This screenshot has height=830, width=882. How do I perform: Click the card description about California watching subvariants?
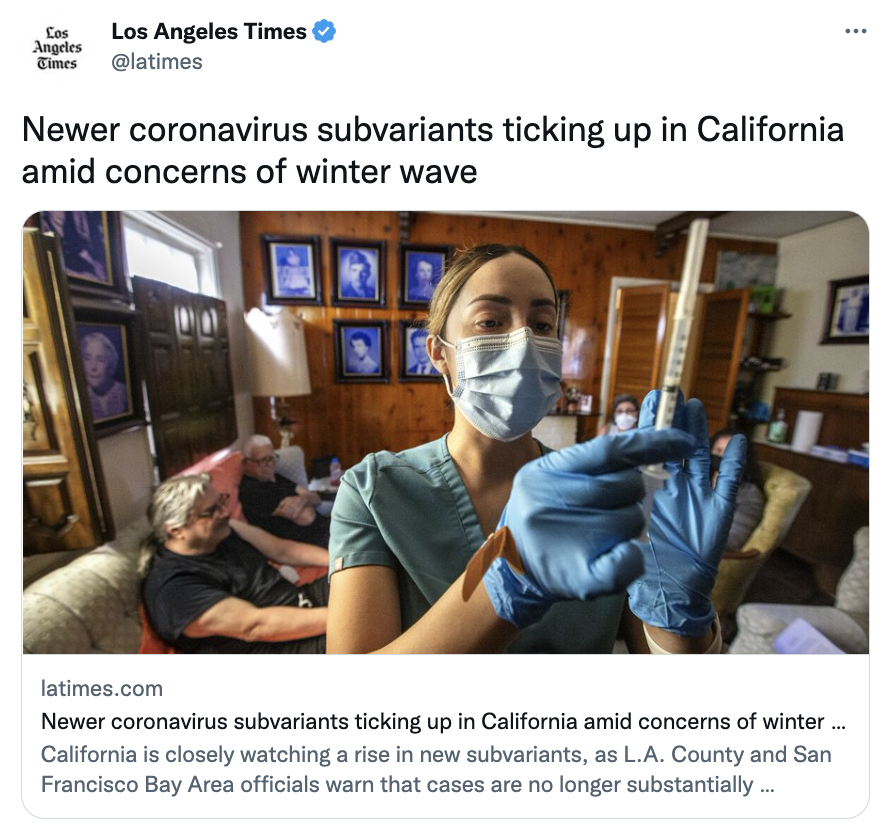tap(436, 769)
